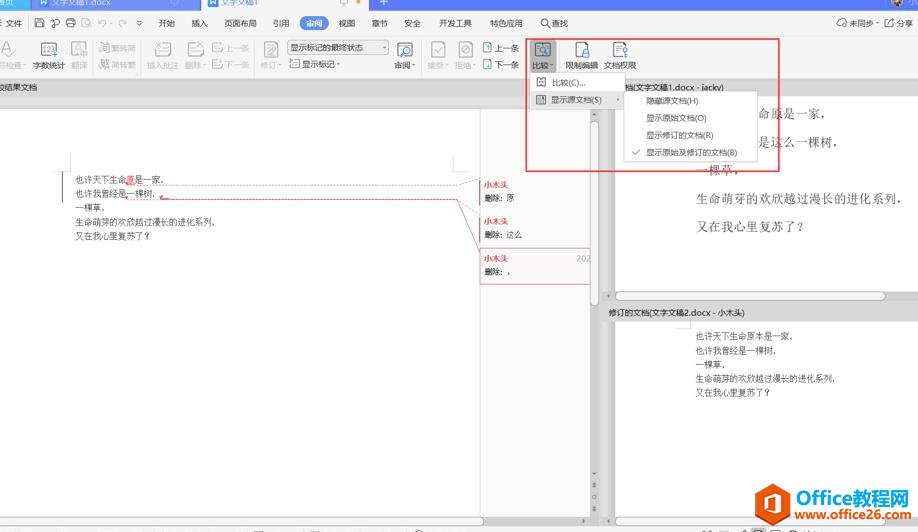Click 生命萌芽的欢欣 line in original document pane

[x=799, y=199]
